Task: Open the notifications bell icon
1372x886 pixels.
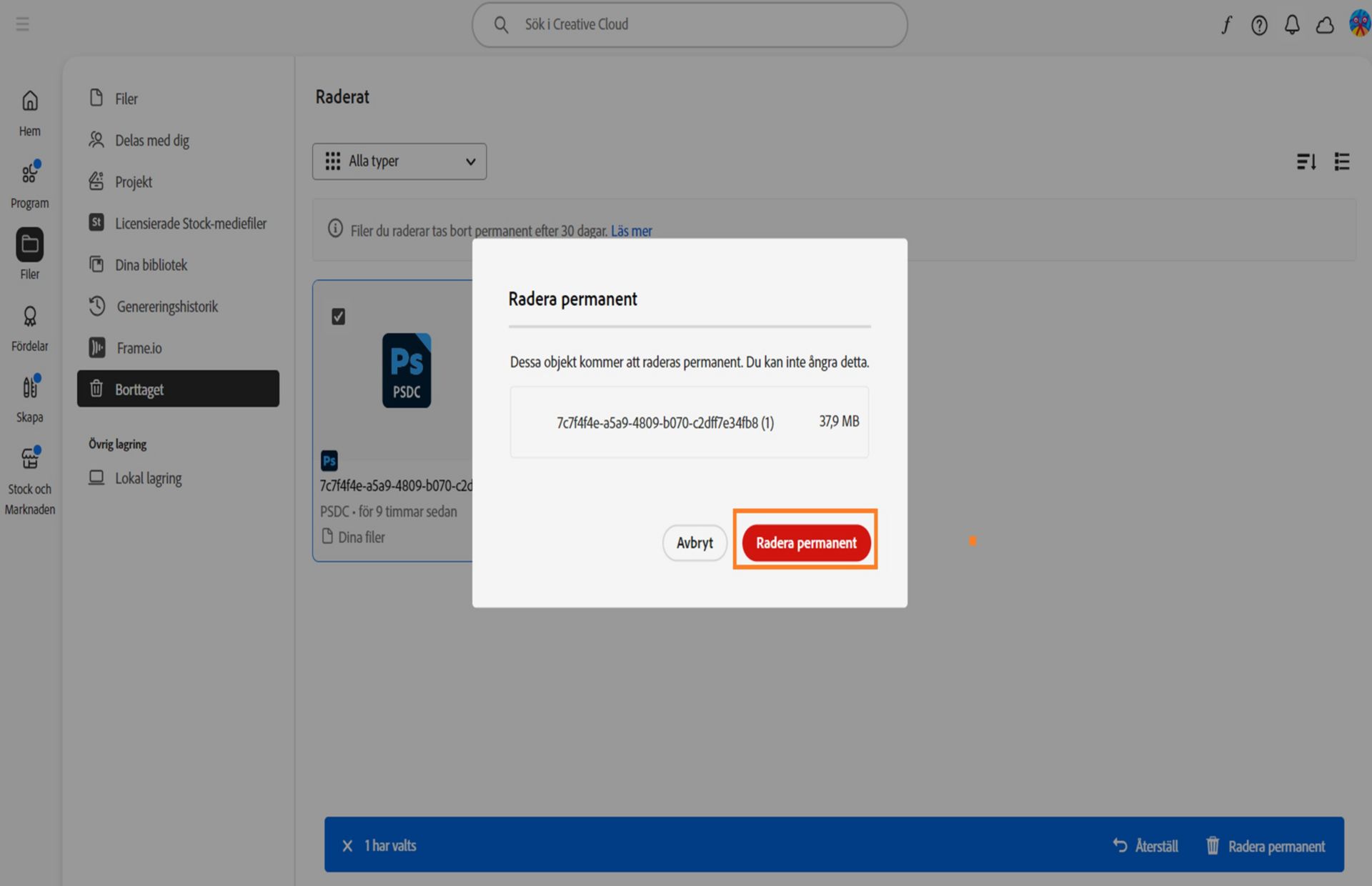Action: click(x=1292, y=26)
